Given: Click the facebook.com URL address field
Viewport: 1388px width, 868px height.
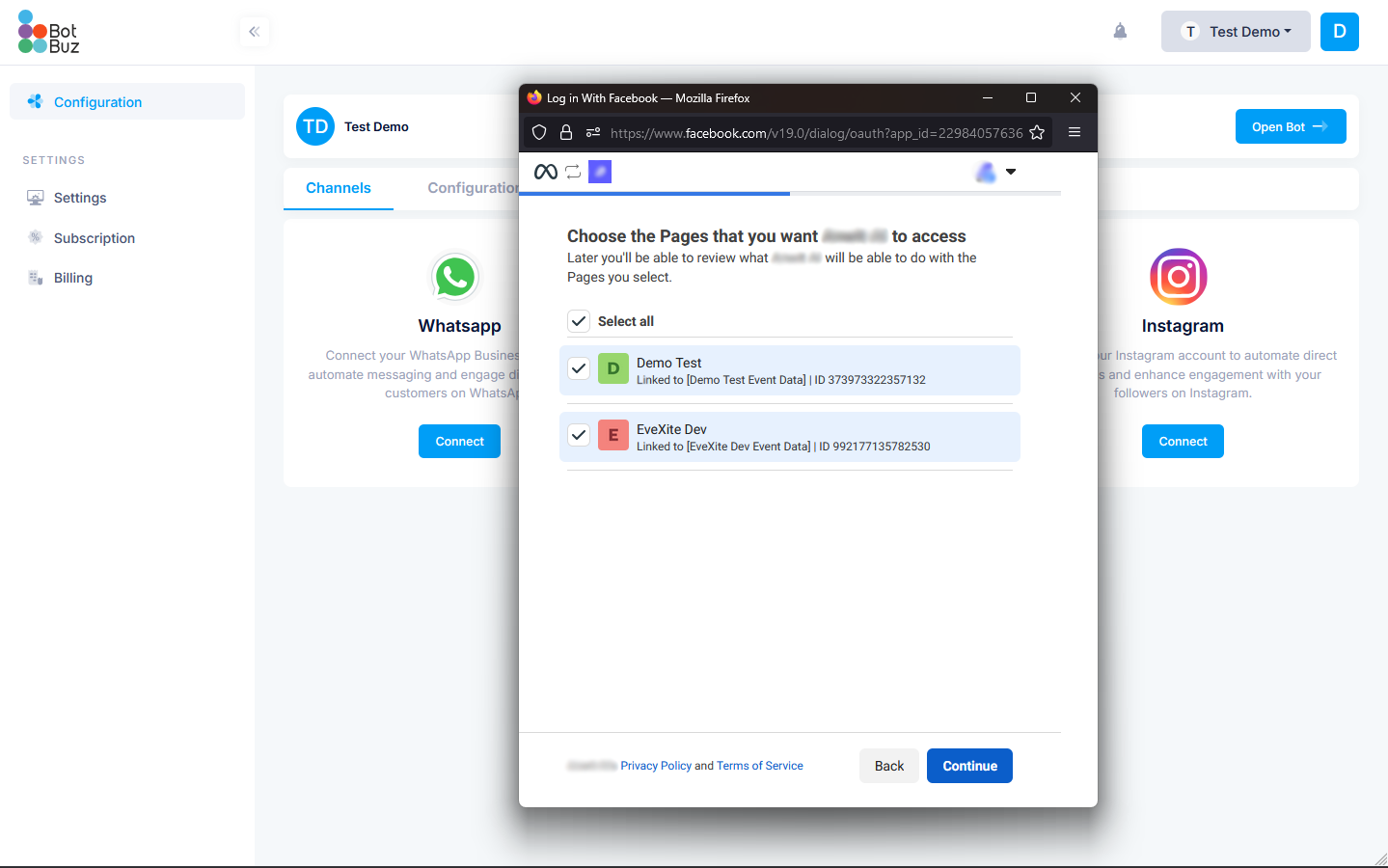Looking at the screenshot, I should click(816, 133).
